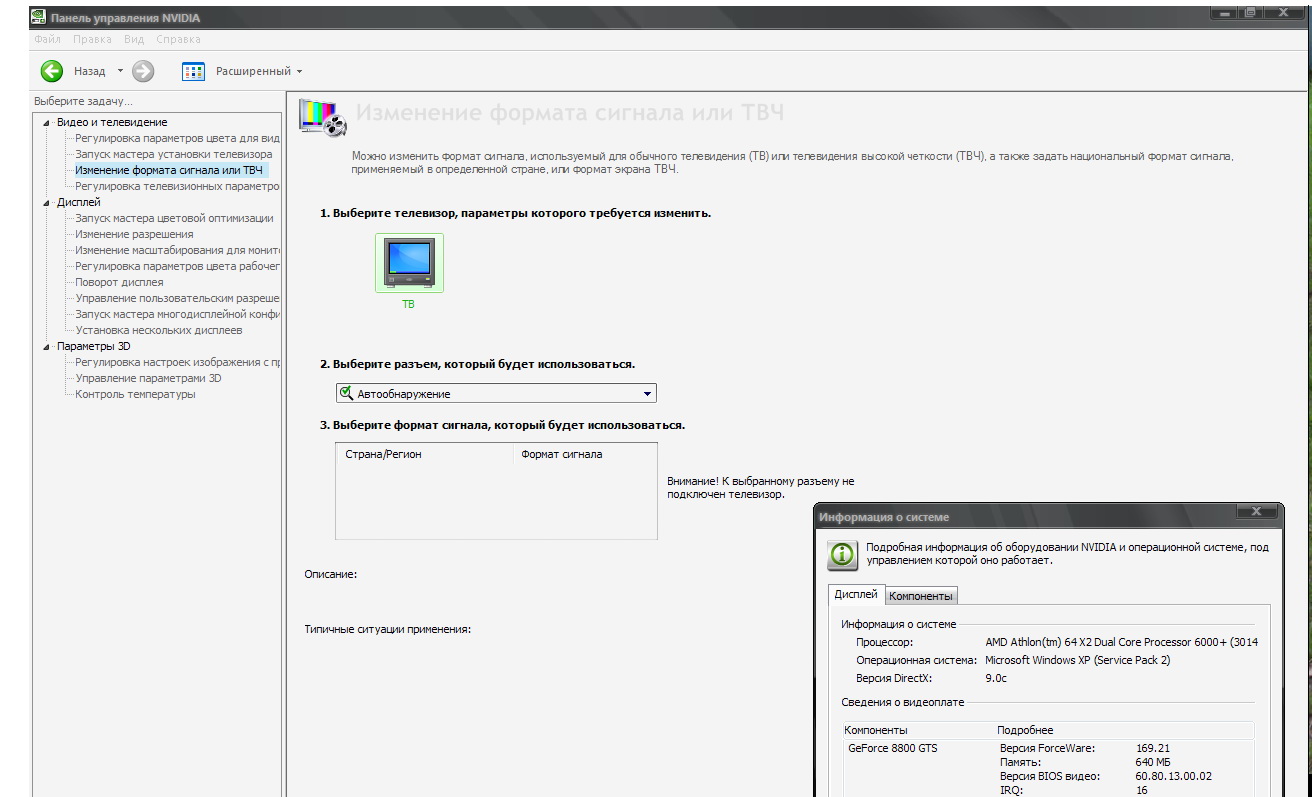Open the Расширенный view dropdown

(x=299, y=71)
